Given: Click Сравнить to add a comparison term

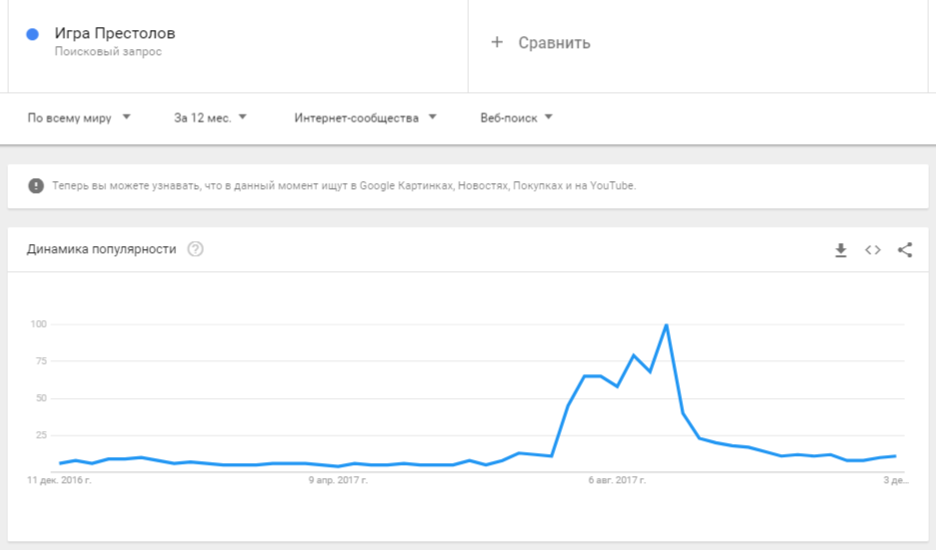Looking at the screenshot, I should coord(554,43).
